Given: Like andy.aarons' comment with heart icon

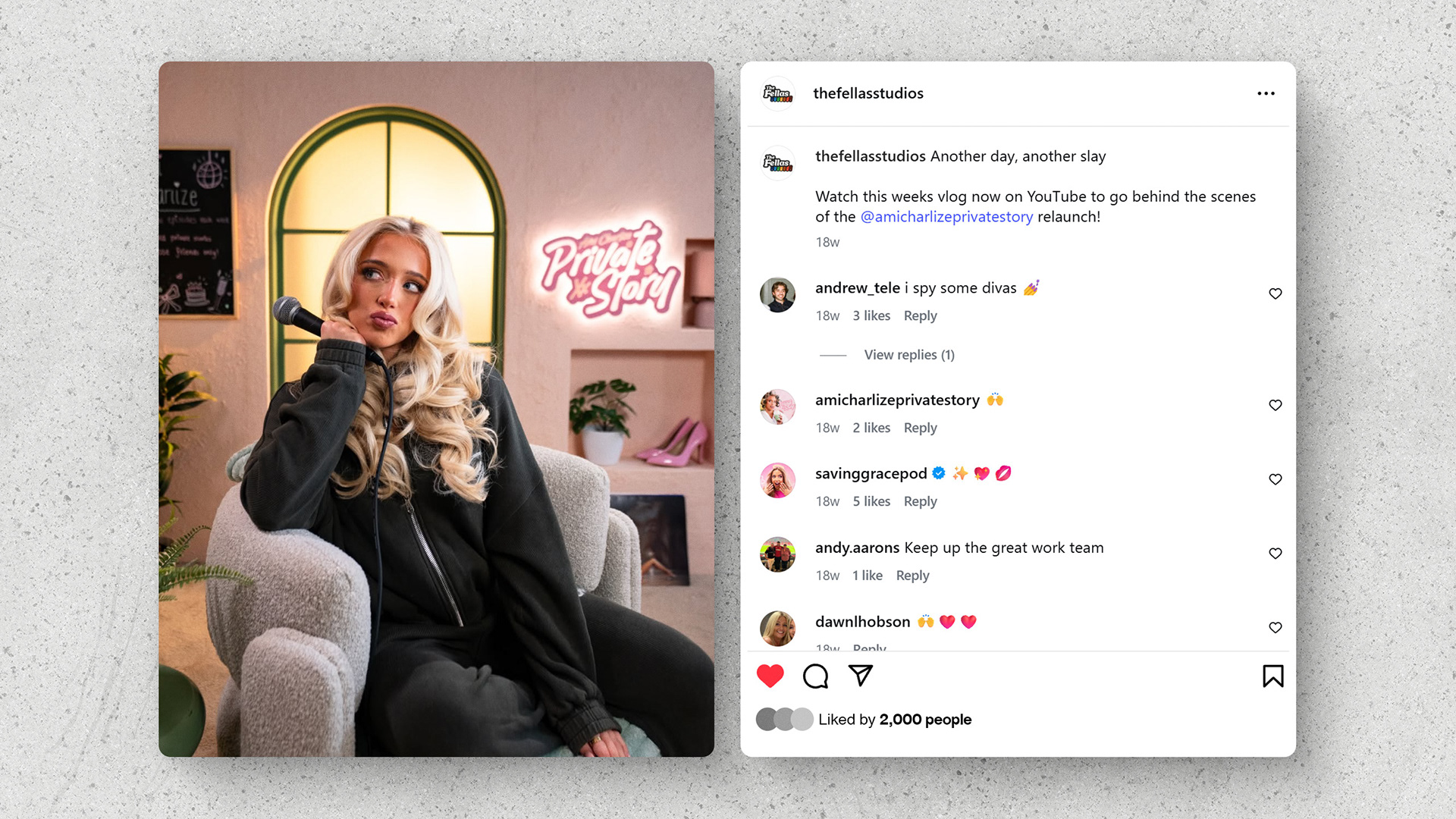Looking at the screenshot, I should [x=1276, y=554].
